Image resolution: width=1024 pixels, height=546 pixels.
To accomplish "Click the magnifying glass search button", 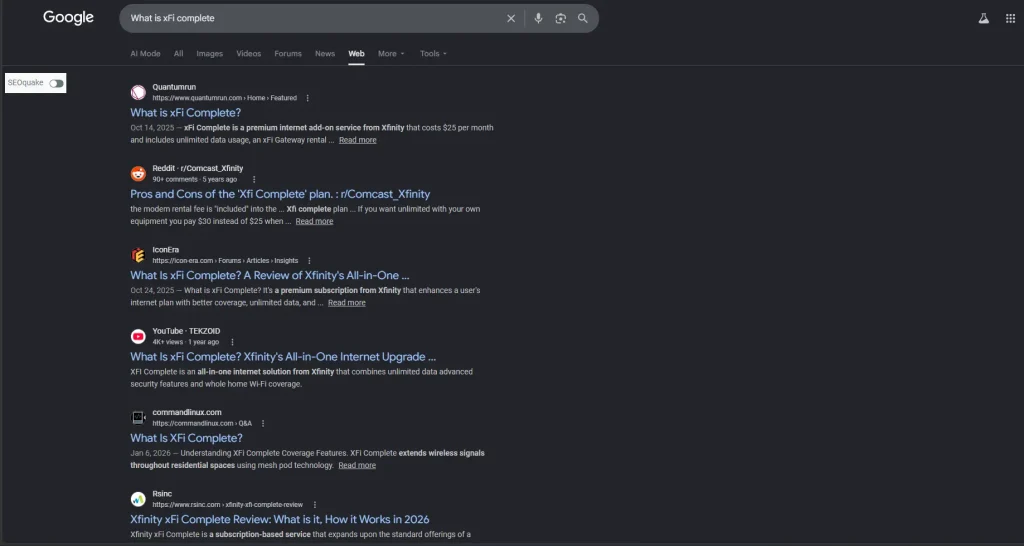I will [583, 18].
